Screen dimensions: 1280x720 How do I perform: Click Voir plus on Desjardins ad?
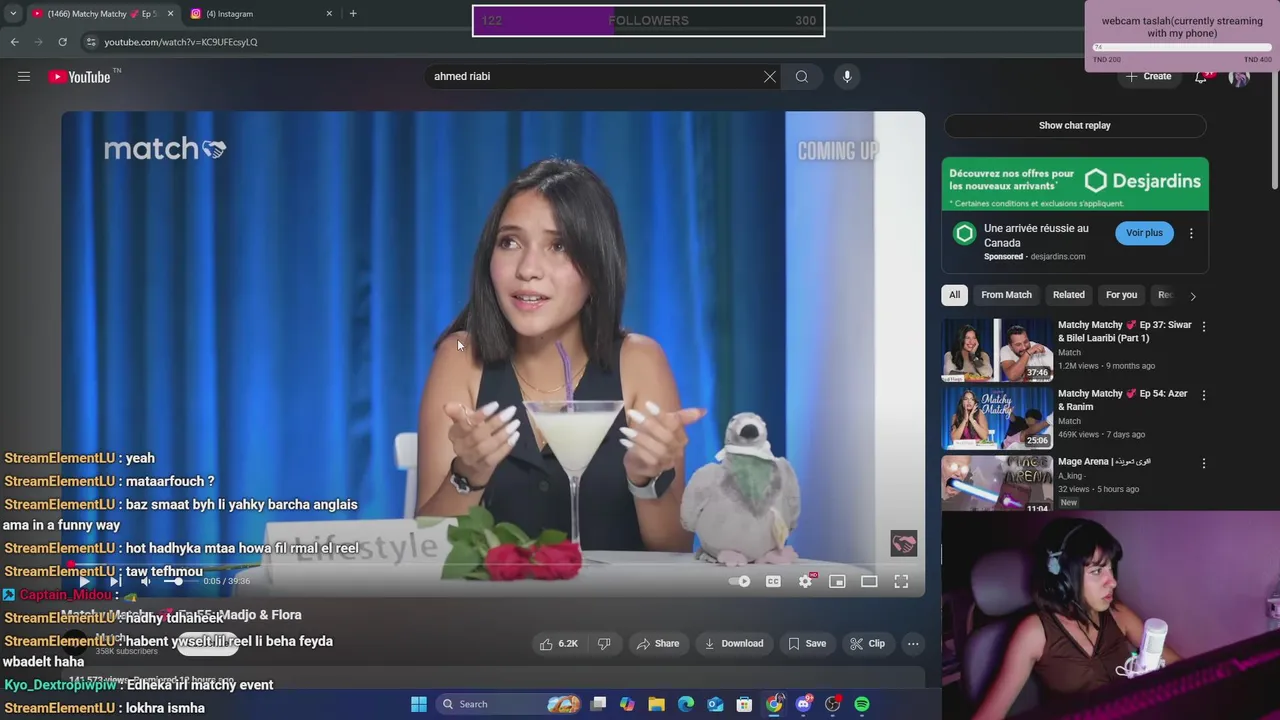[1144, 233]
